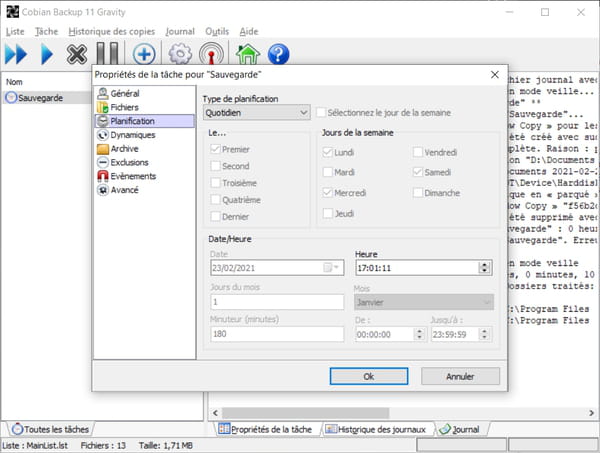Open home page with house icon
600x453 pixels.
(248, 54)
